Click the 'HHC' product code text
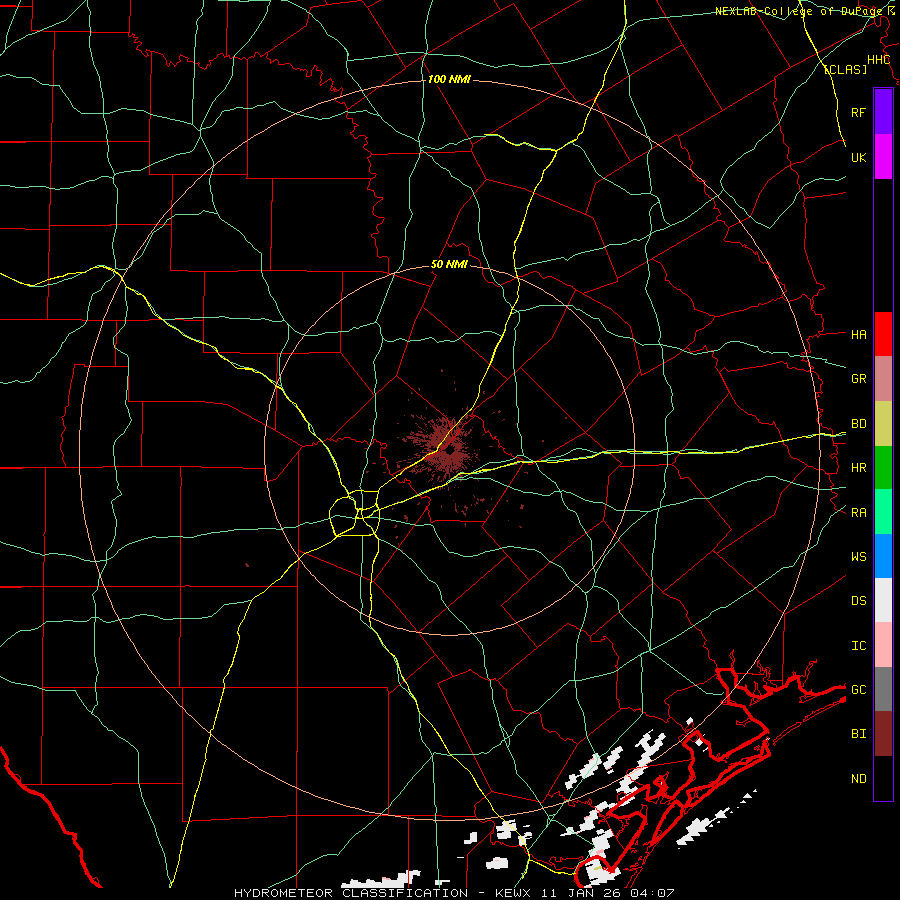The width and height of the screenshot is (900, 900). [x=878, y=60]
